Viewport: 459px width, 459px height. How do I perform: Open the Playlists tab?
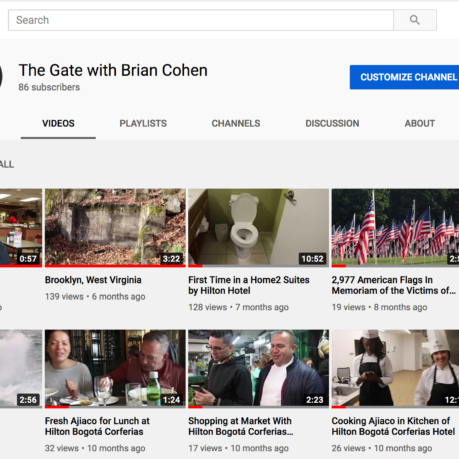(143, 123)
